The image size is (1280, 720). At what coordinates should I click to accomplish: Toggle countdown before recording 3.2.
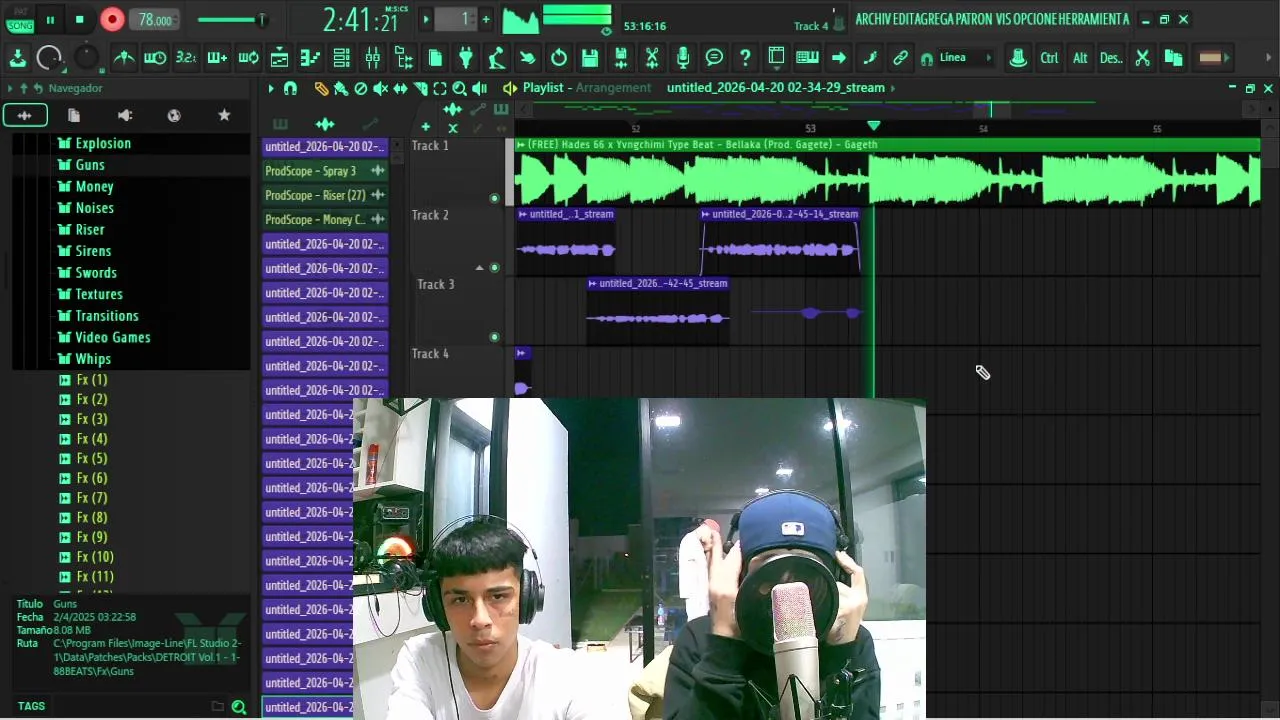(186, 58)
